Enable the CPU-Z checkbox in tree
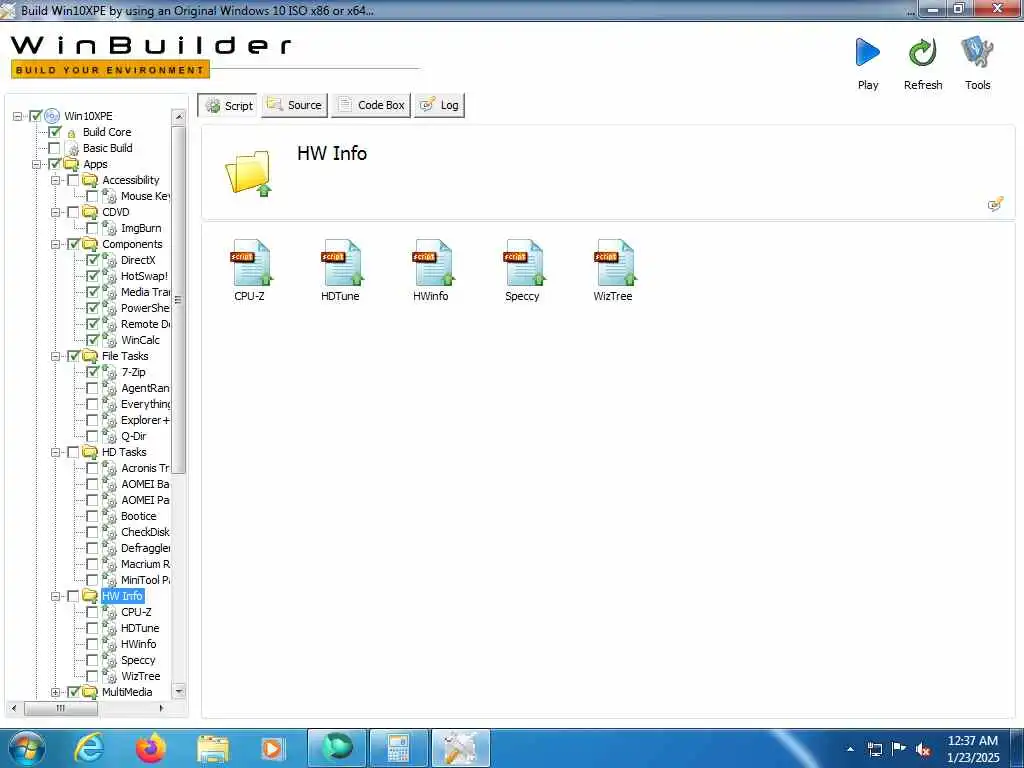 coord(93,612)
